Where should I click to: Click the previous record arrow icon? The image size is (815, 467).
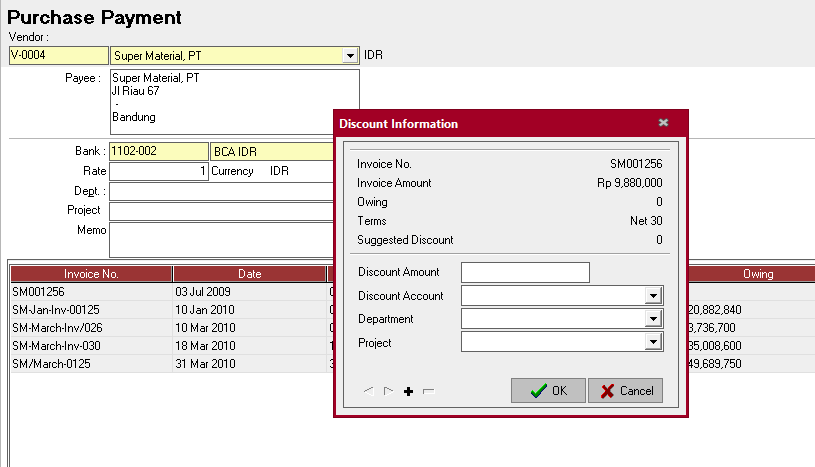click(369, 392)
